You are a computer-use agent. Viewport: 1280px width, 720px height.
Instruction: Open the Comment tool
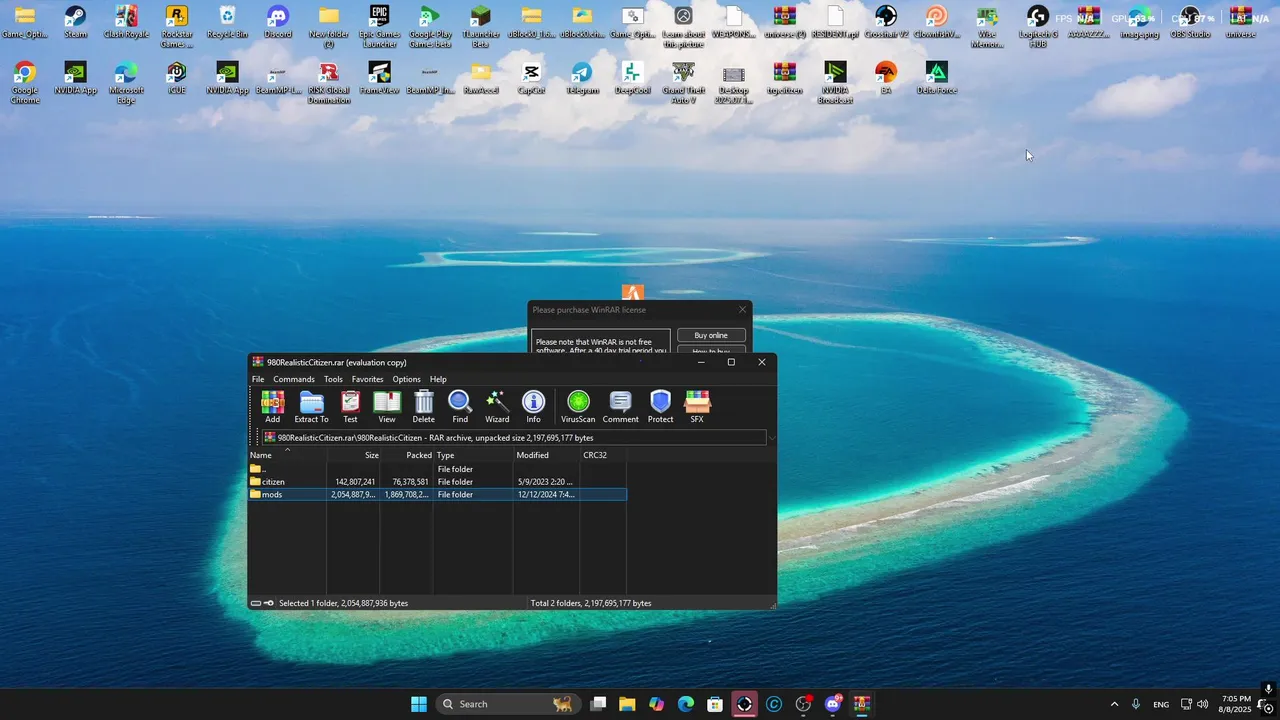620,407
